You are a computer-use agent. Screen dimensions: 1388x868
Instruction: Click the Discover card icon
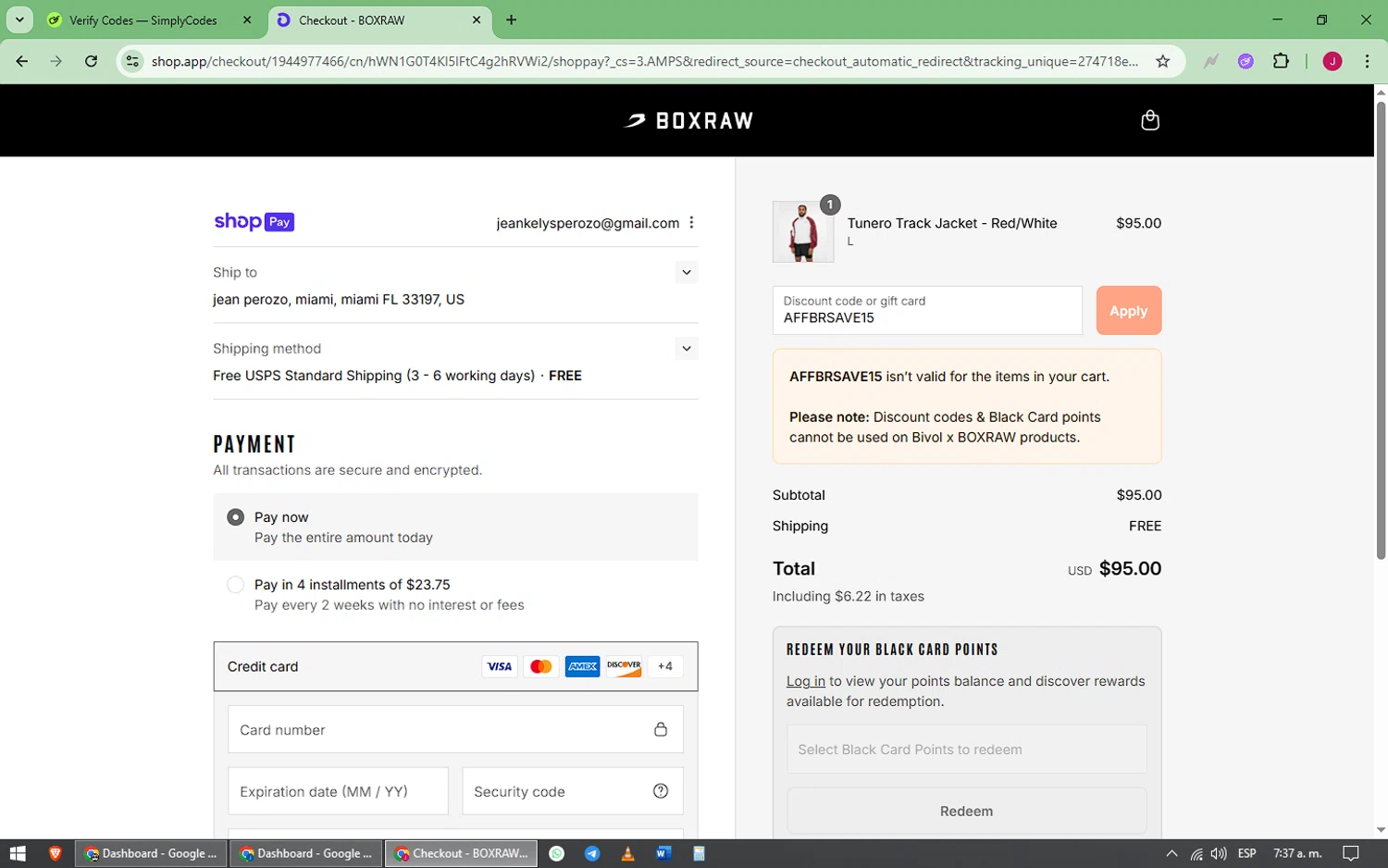(624, 666)
